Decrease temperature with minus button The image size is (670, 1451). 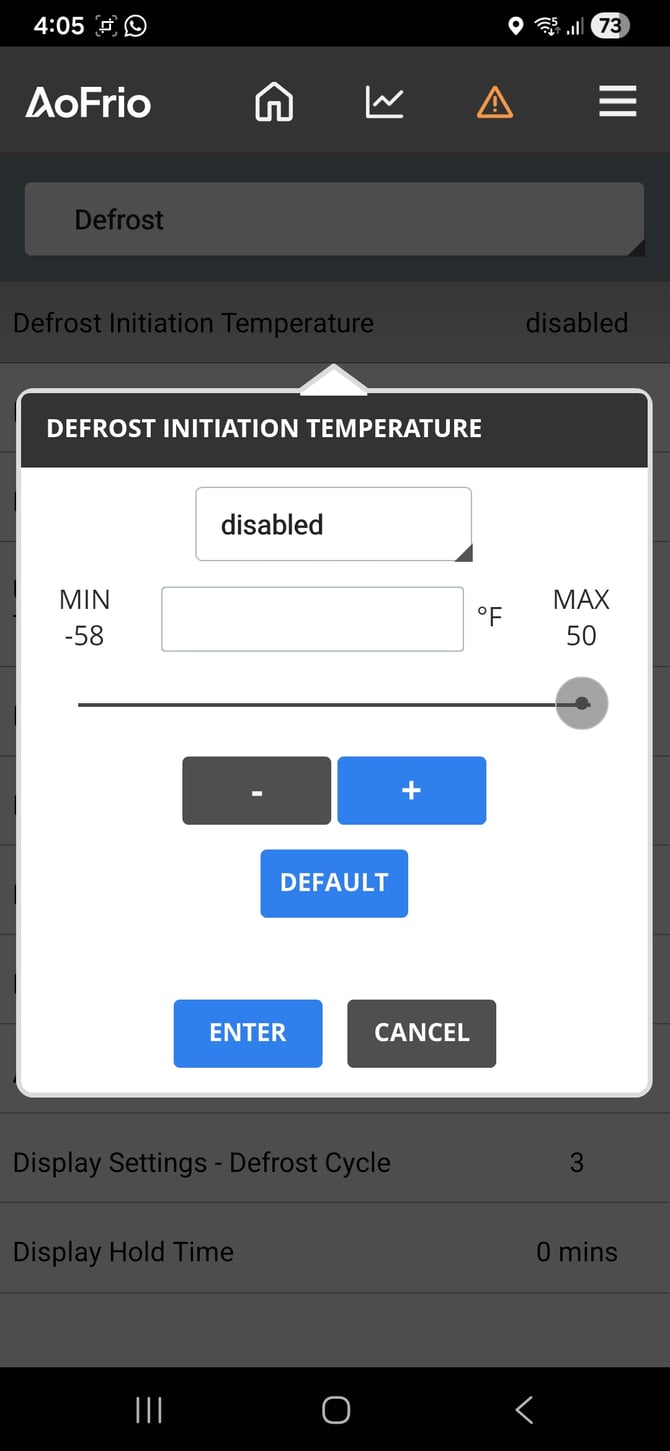[256, 790]
